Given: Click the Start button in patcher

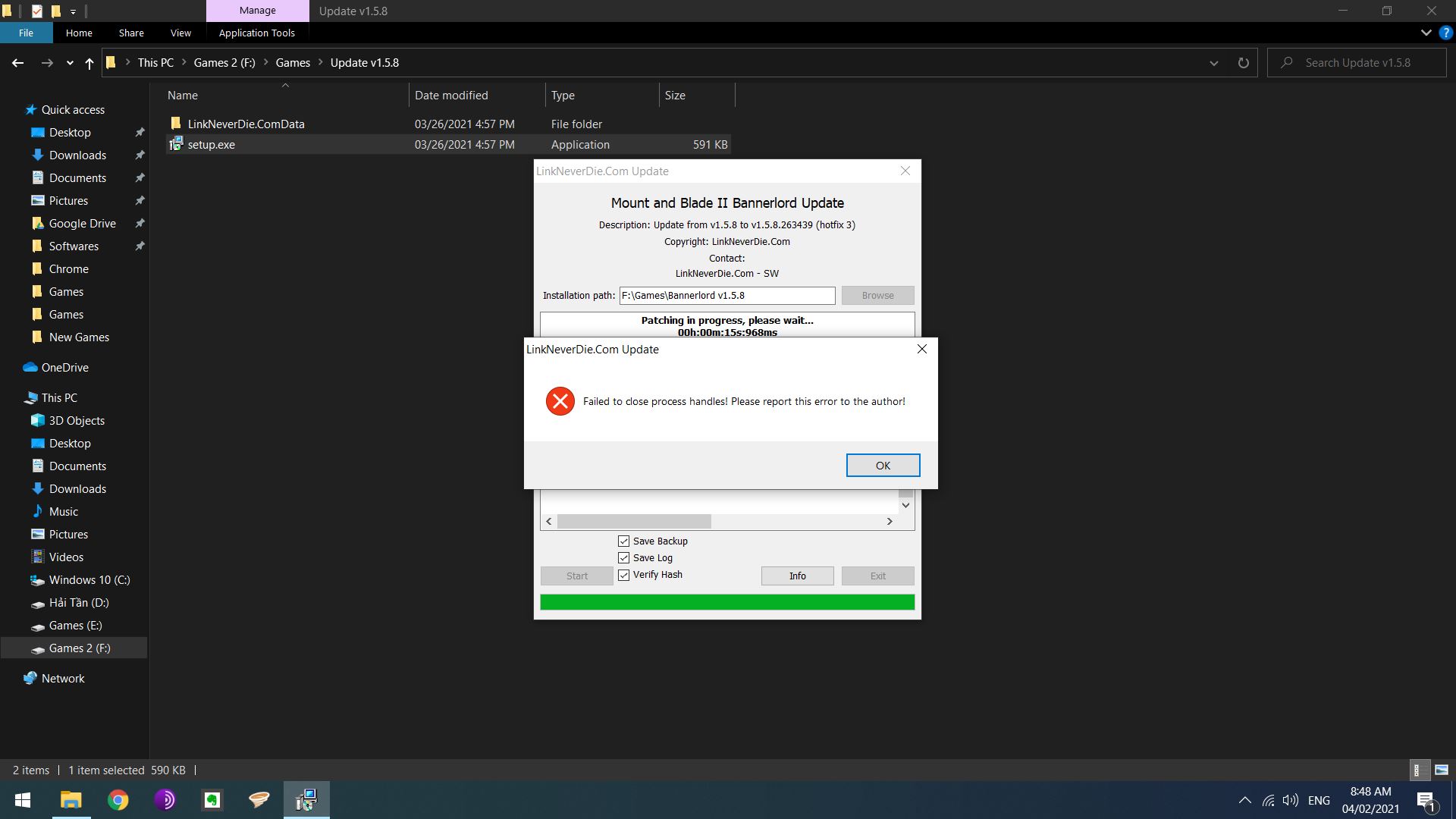Looking at the screenshot, I should coord(577,575).
